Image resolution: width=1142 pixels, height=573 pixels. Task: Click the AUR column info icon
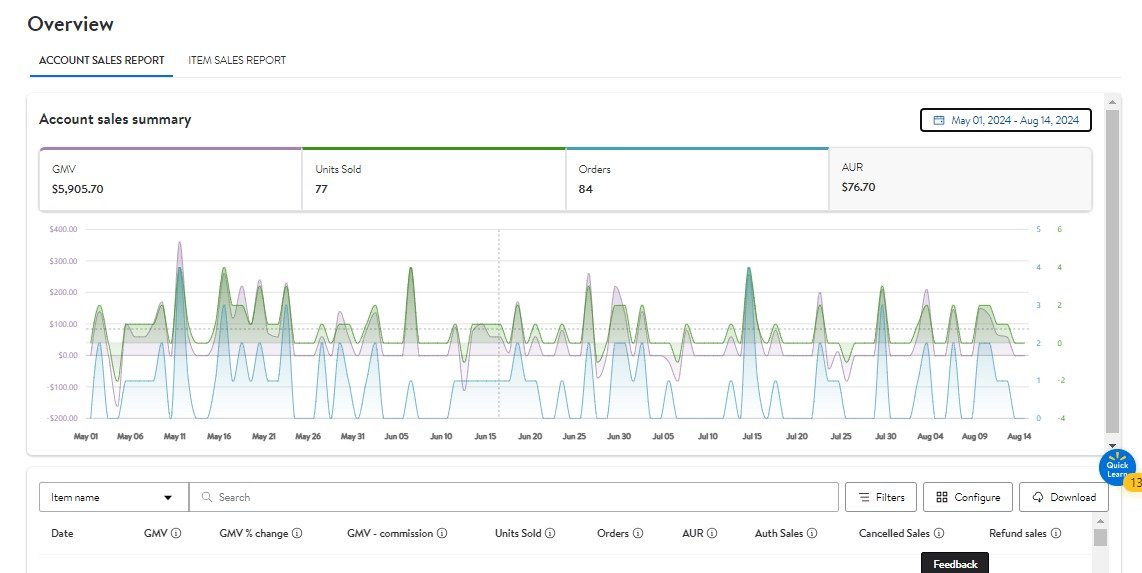(x=712, y=534)
